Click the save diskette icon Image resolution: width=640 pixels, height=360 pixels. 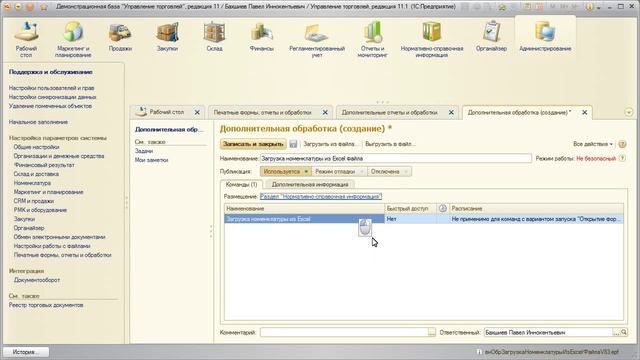coord(293,144)
